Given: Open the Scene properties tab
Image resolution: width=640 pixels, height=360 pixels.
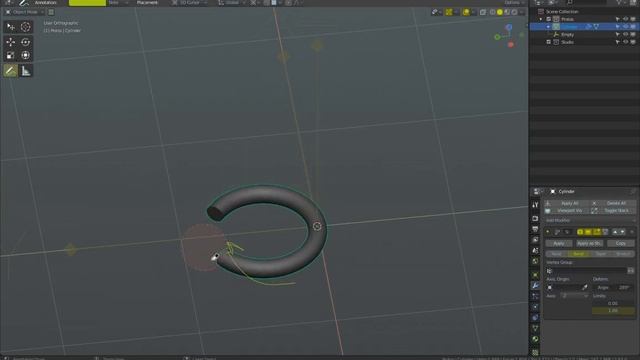Looking at the screenshot, I should [x=535, y=251].
